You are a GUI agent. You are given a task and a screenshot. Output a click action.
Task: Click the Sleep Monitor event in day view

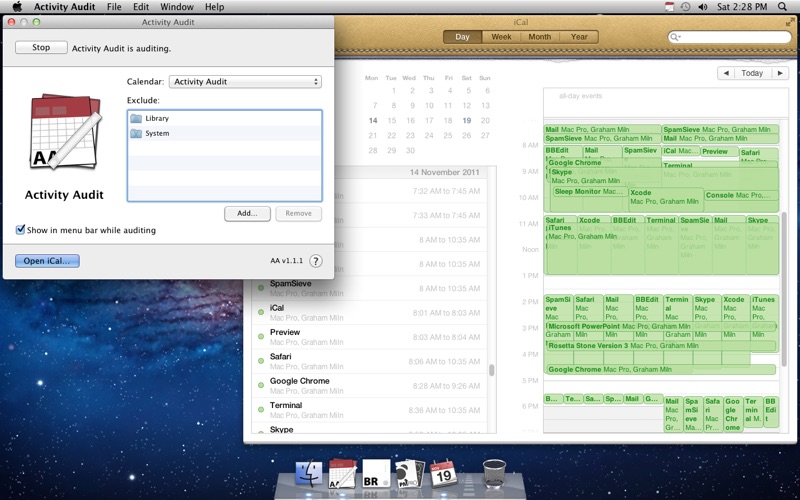click(x=590, y=192)
